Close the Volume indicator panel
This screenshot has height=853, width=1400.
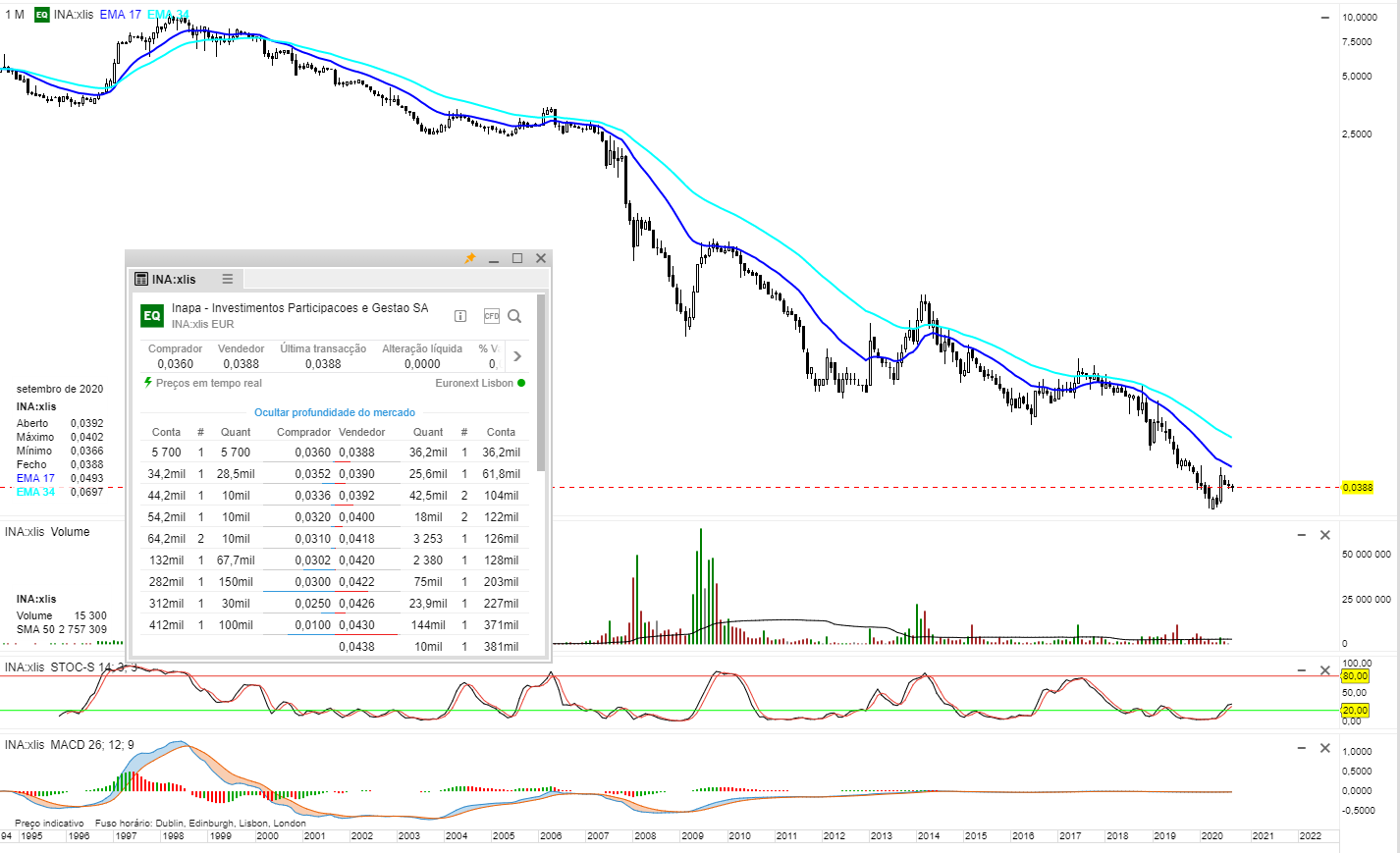point(1324,535)
